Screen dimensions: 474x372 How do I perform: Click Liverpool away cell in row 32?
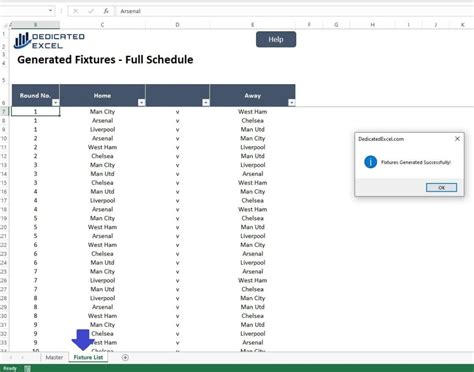pyautogui.click(x=252, y=334)
